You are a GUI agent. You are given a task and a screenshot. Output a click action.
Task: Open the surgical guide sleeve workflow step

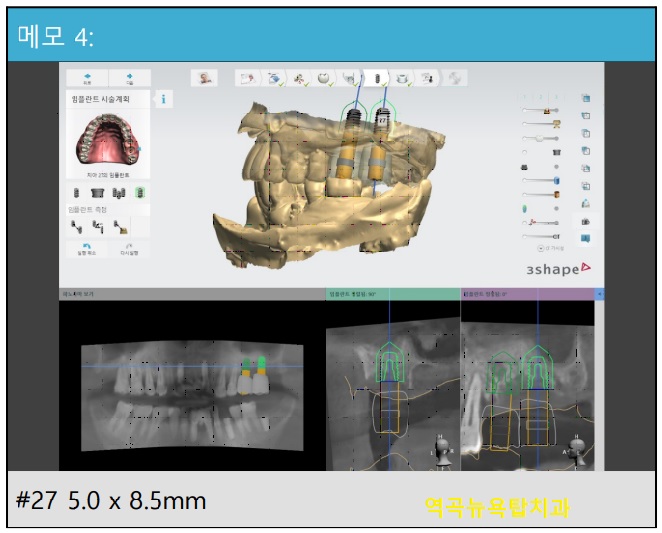click(x=402, y=78)
